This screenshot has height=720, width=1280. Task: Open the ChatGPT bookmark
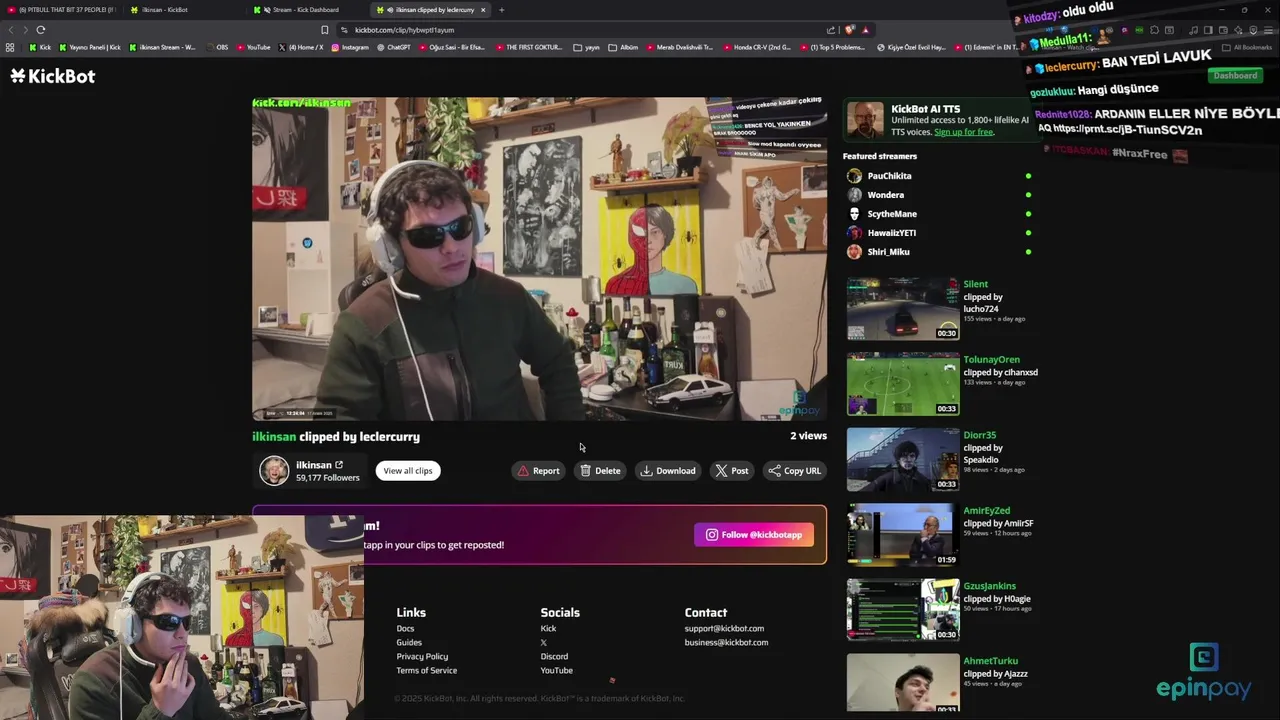coord(393,47)
